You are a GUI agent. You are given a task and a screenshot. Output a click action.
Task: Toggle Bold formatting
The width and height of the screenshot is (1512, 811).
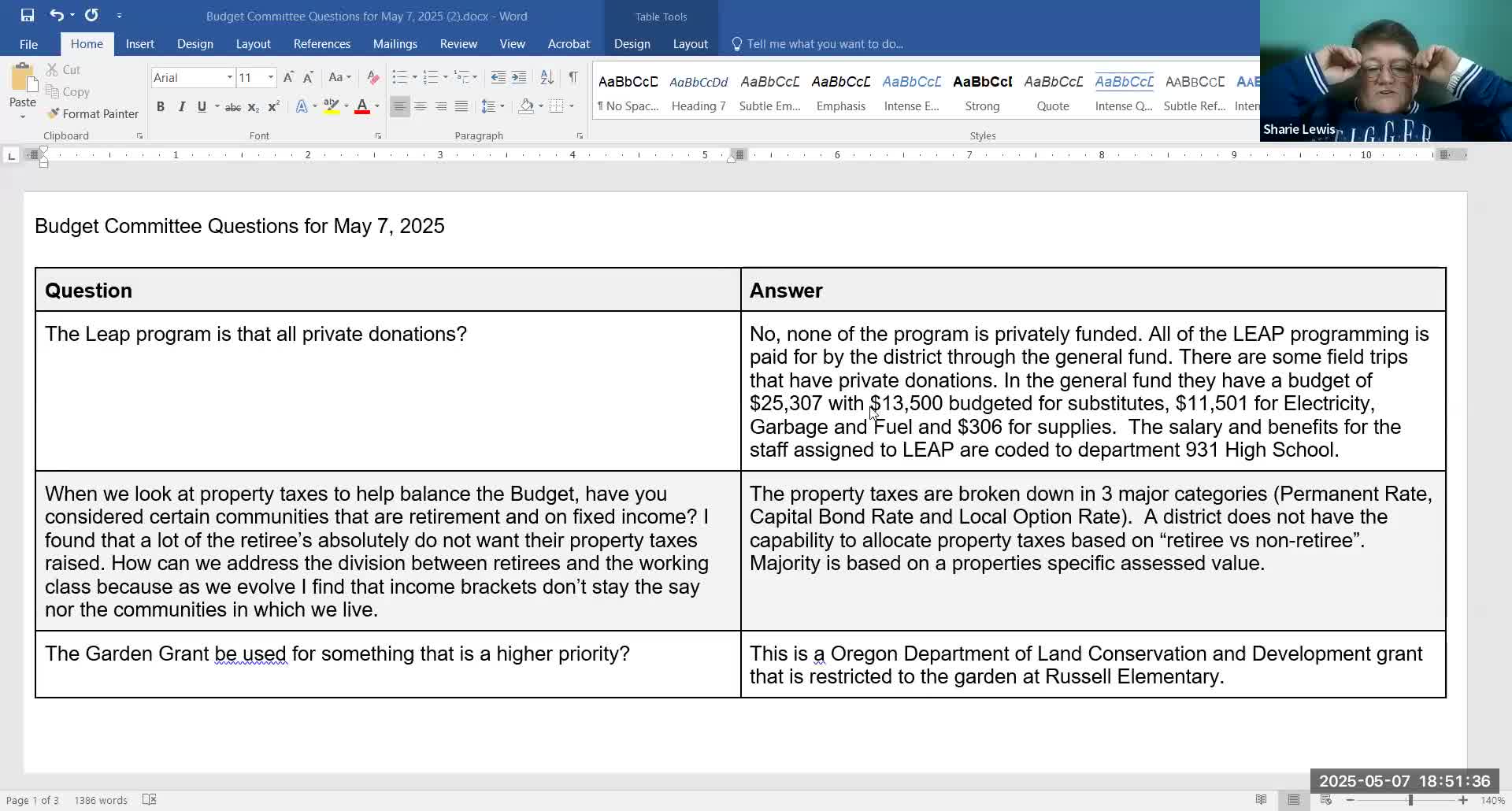point(161,107)
